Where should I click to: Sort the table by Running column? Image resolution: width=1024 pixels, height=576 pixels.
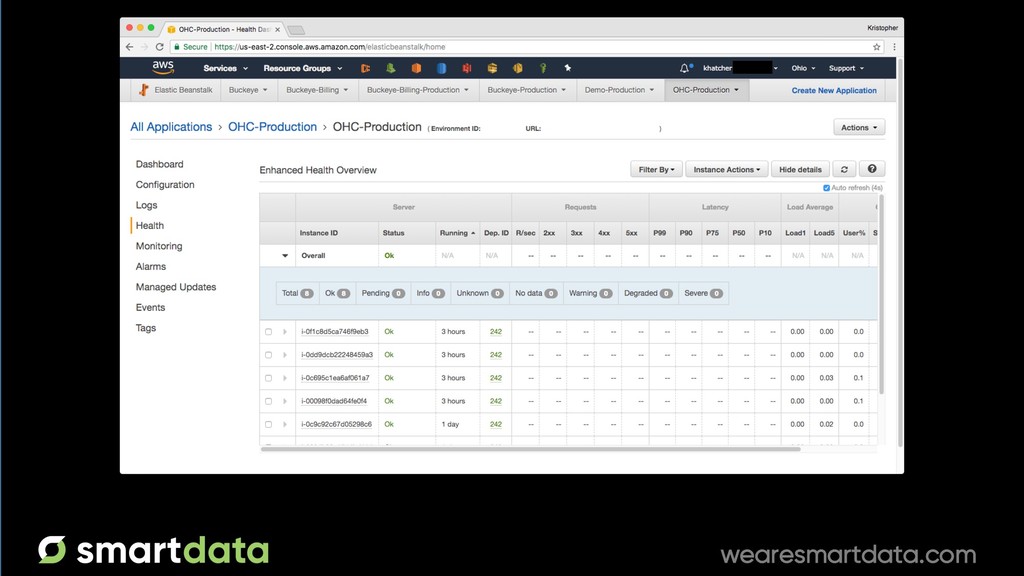pos(457,233)
